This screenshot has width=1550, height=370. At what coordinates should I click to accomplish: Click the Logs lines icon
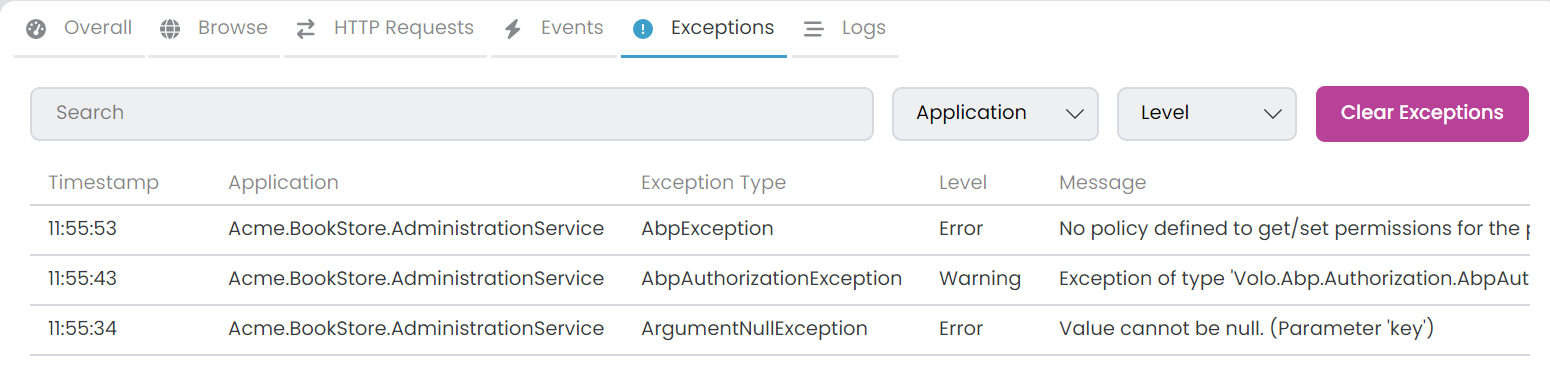(814, 29)
